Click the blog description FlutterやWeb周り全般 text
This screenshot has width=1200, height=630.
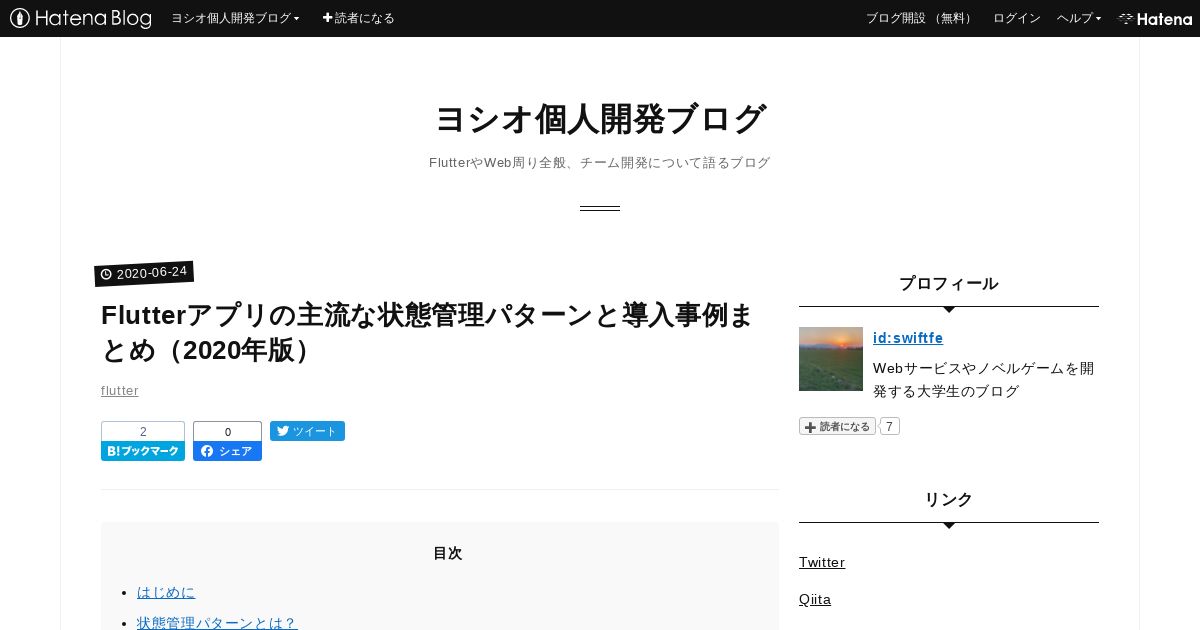click(x=600, y=162)
